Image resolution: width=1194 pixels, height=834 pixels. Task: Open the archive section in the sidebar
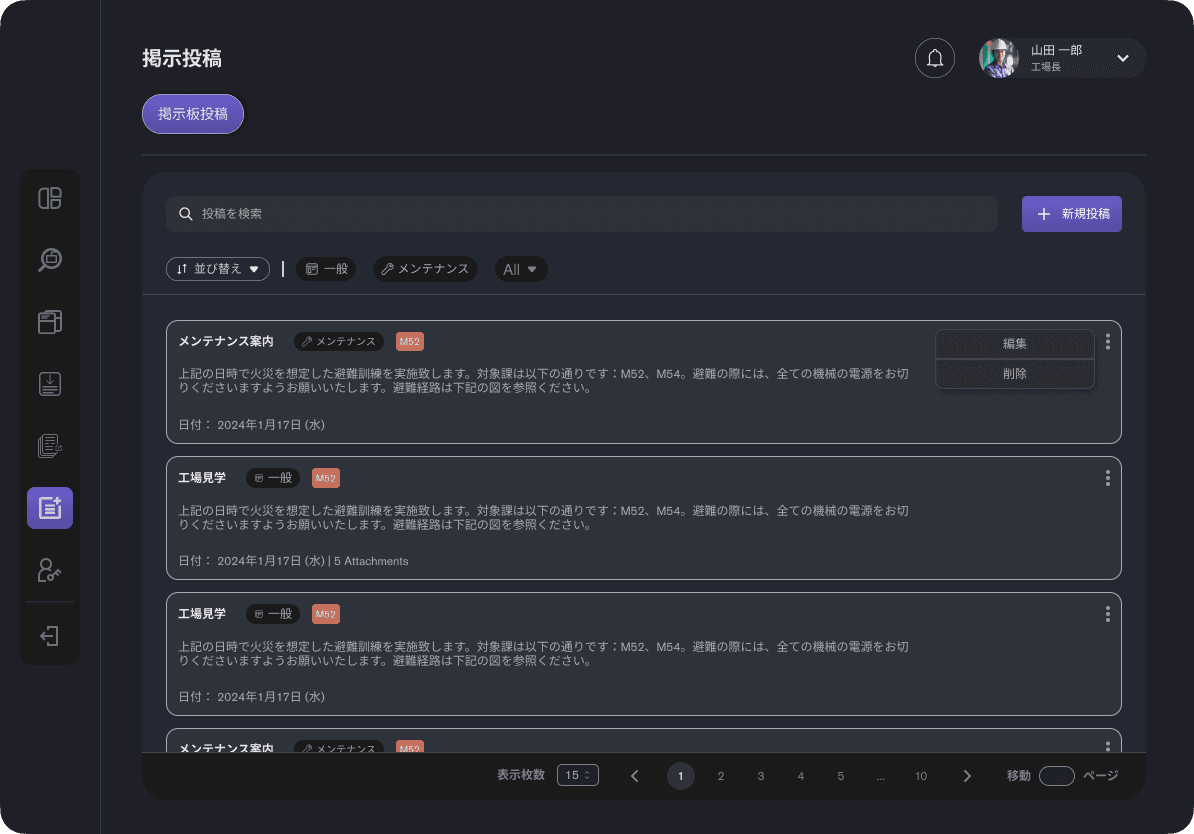coord(50,322)
